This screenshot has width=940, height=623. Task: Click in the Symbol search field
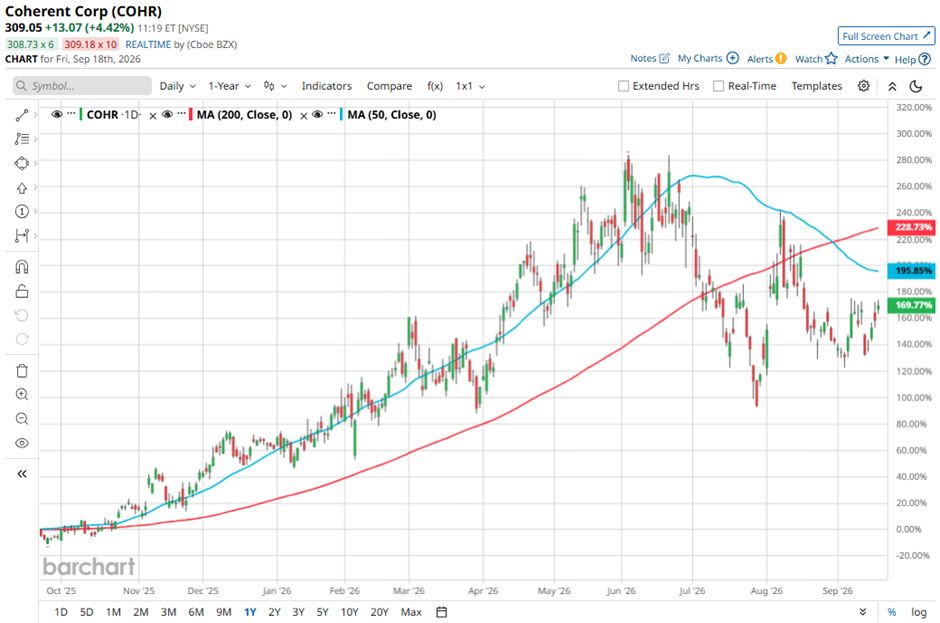coord(82,86)
